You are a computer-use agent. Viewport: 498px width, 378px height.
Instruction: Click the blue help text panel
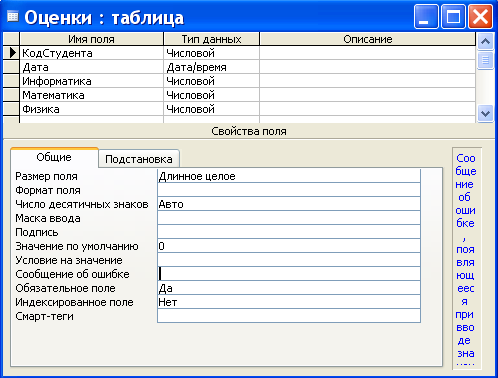point(466,259)
